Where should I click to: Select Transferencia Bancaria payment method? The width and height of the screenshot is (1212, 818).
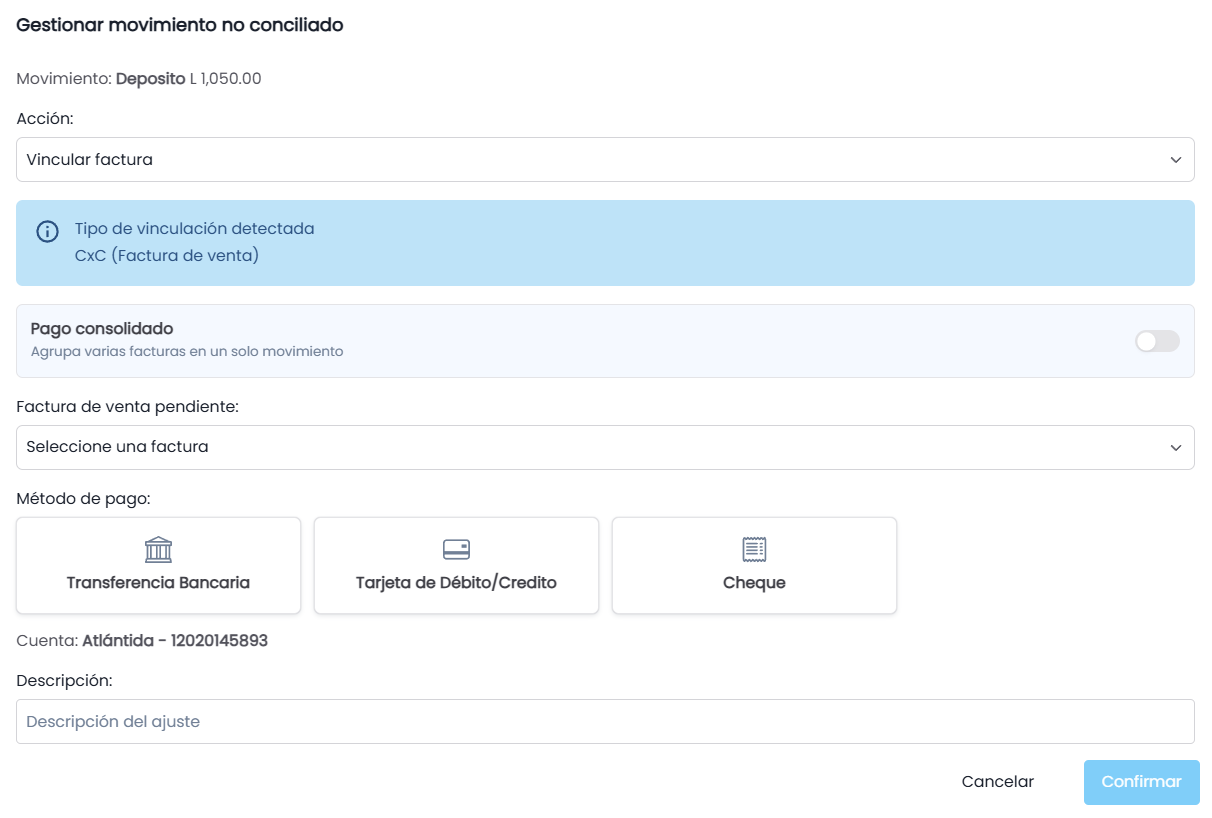[158, 565]
